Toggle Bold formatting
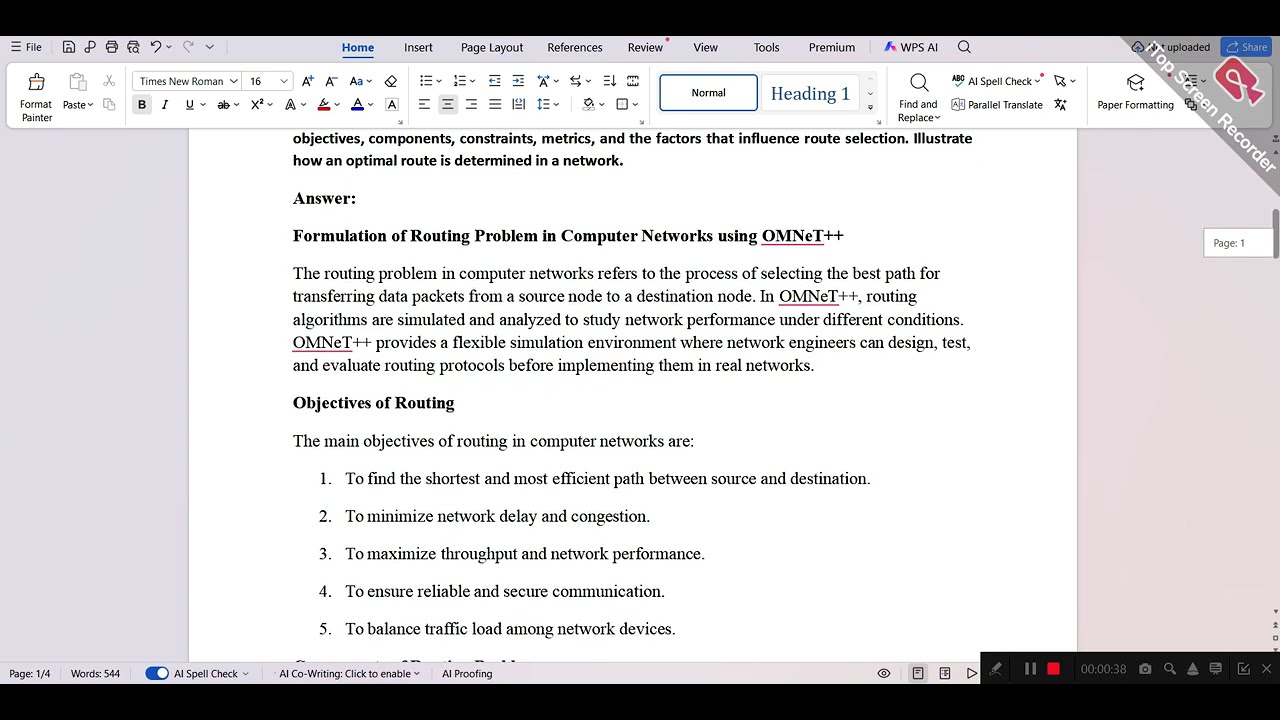The height and width of the screenshot is (720, 1280). [x=142, y=104]
